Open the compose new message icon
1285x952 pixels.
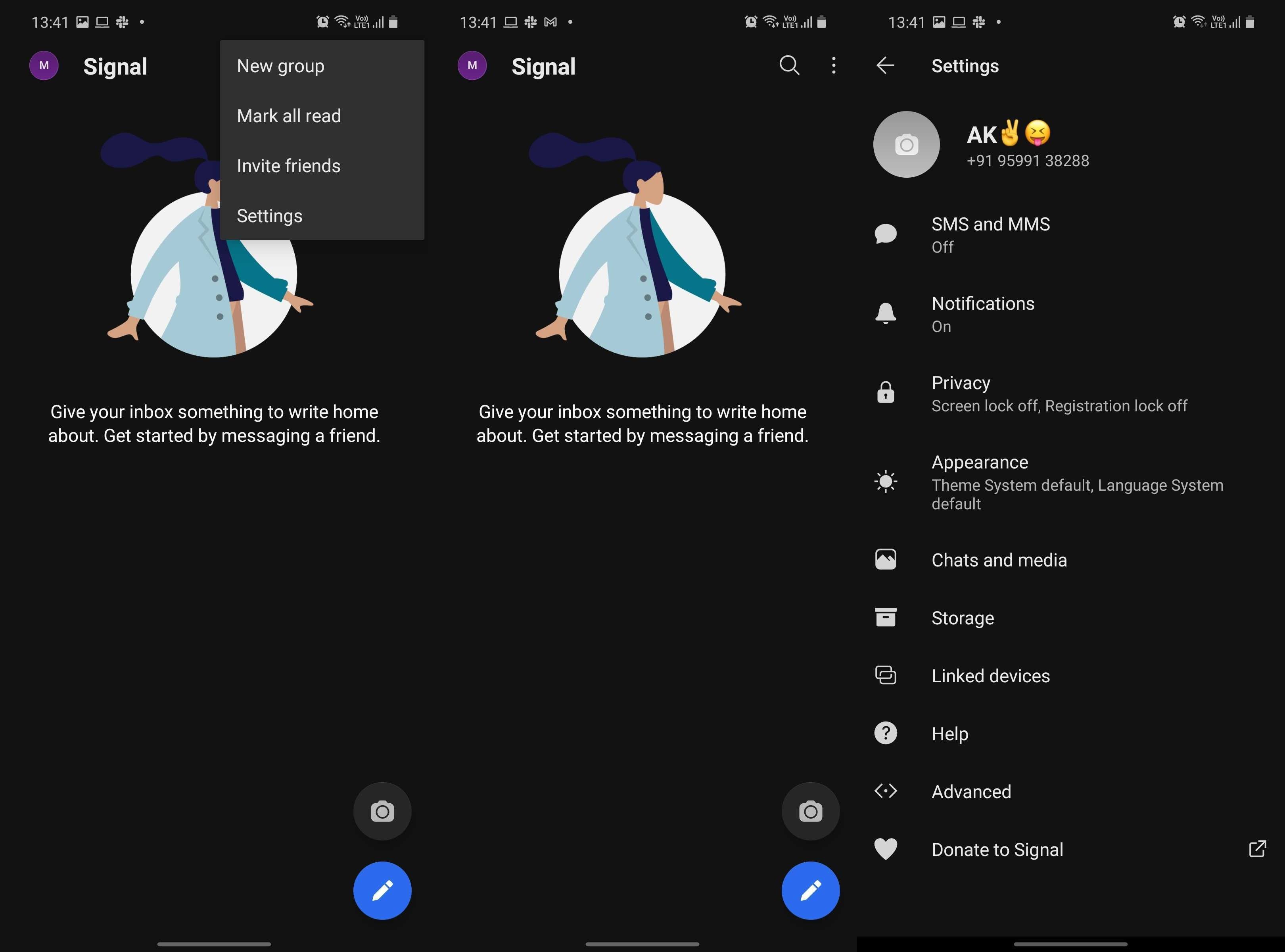(381, 889)
